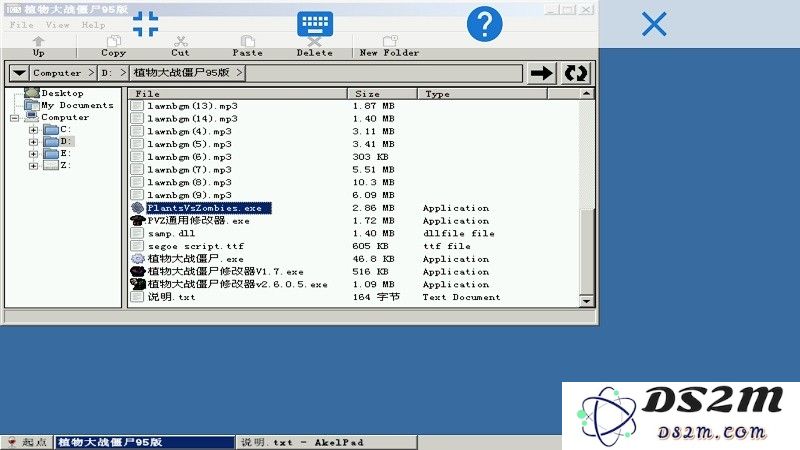Select PlantsVsZombies.exe file name

209,208
